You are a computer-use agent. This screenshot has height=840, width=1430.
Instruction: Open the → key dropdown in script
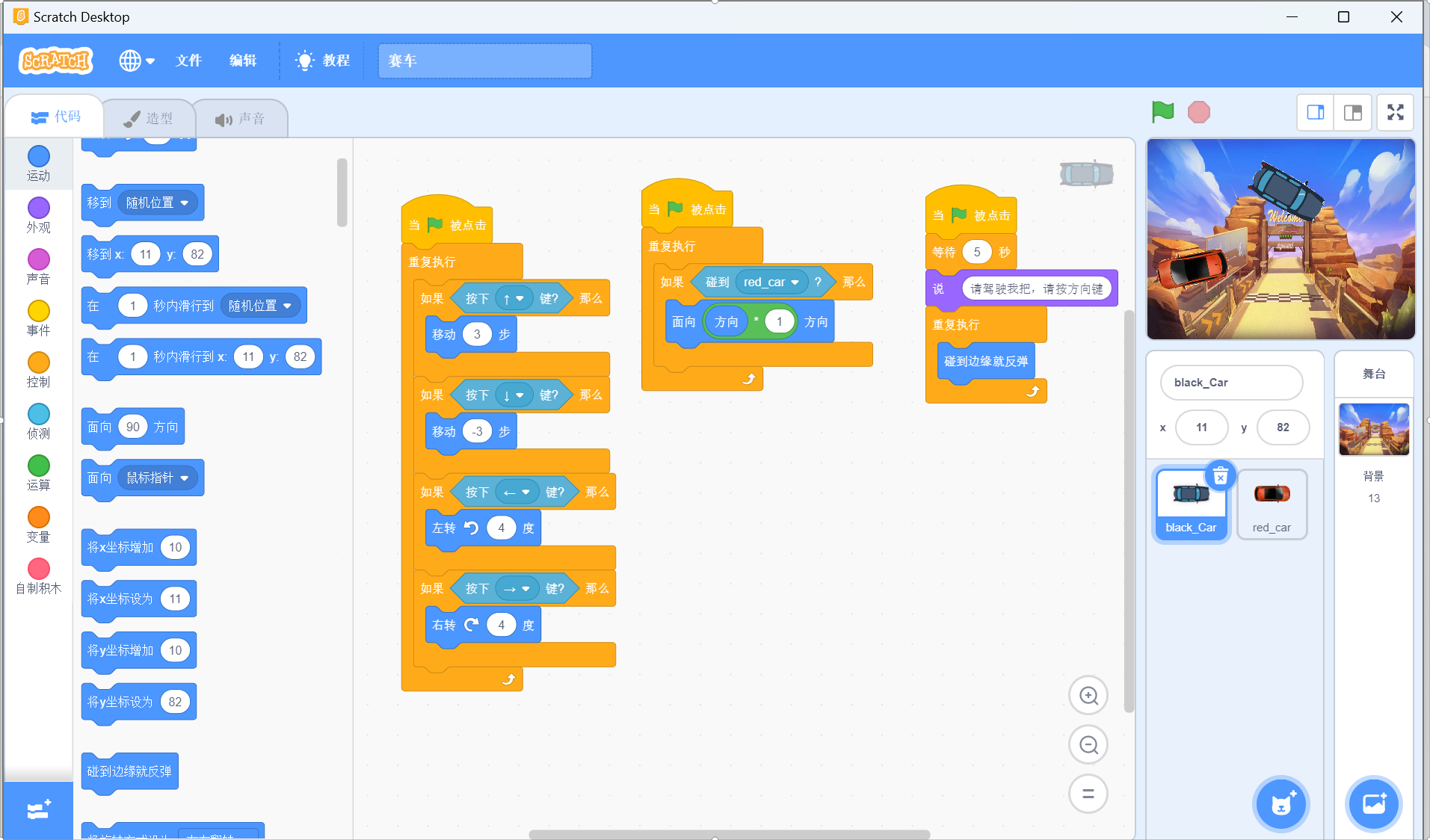[x=517, y=589]
